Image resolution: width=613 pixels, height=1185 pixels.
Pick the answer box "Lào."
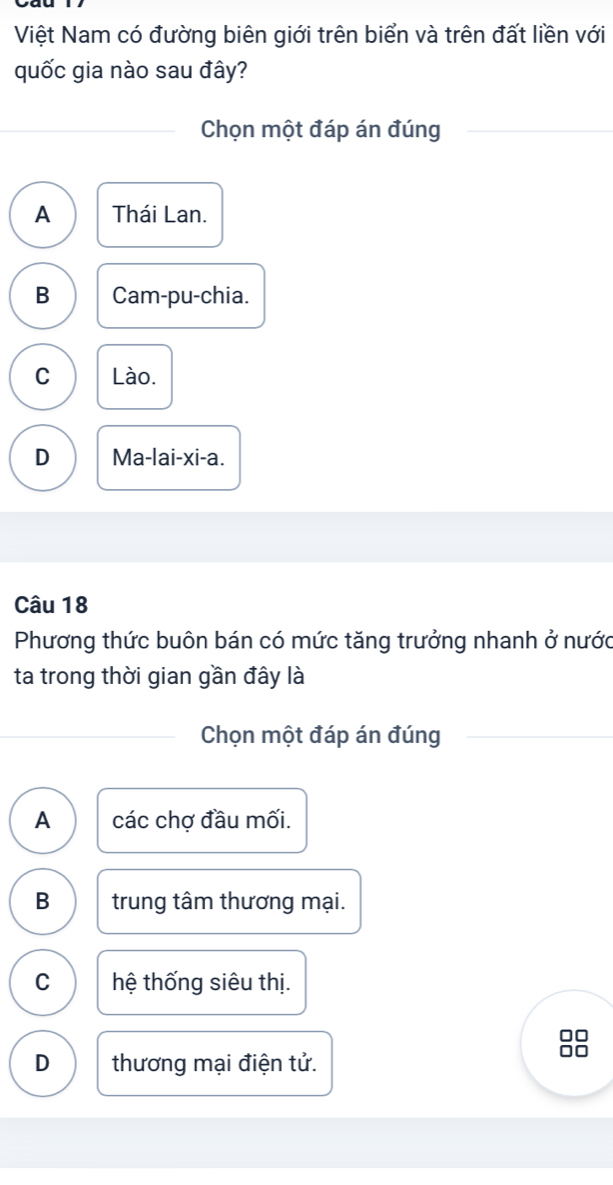135,376
